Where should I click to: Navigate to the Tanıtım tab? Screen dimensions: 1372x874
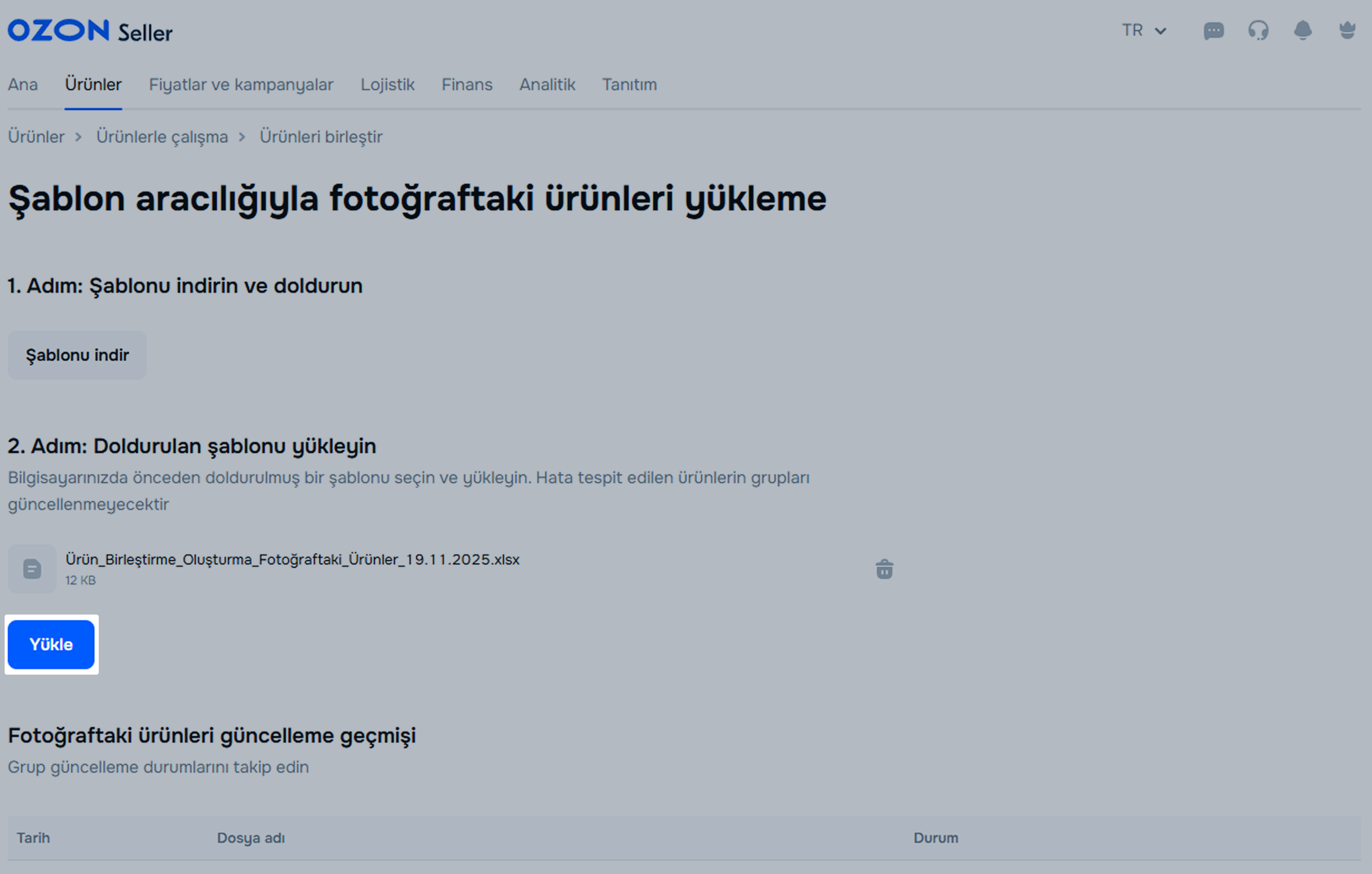click(630, 85)
